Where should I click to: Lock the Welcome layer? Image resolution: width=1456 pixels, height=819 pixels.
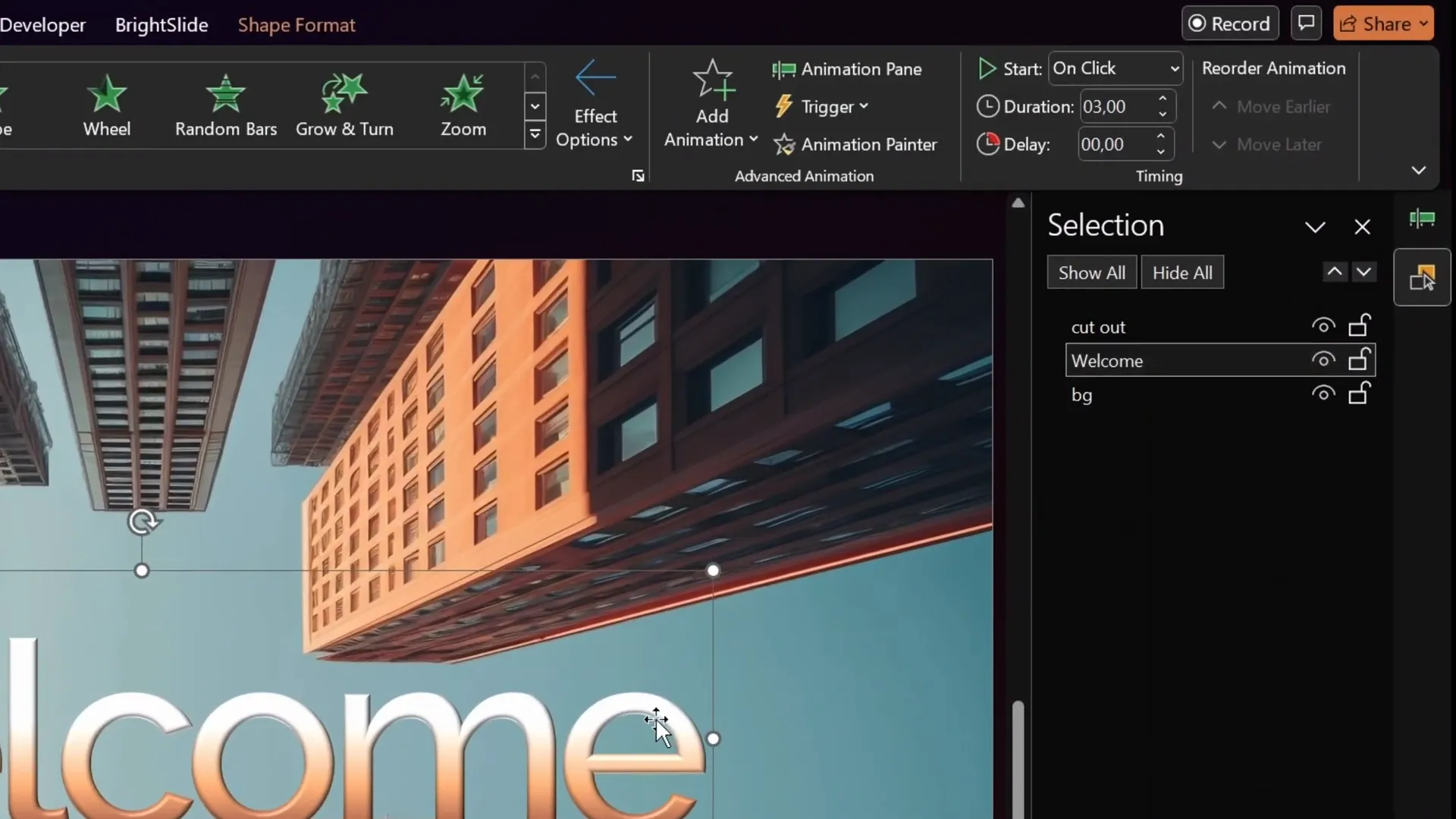click(x=1359, y=359)
